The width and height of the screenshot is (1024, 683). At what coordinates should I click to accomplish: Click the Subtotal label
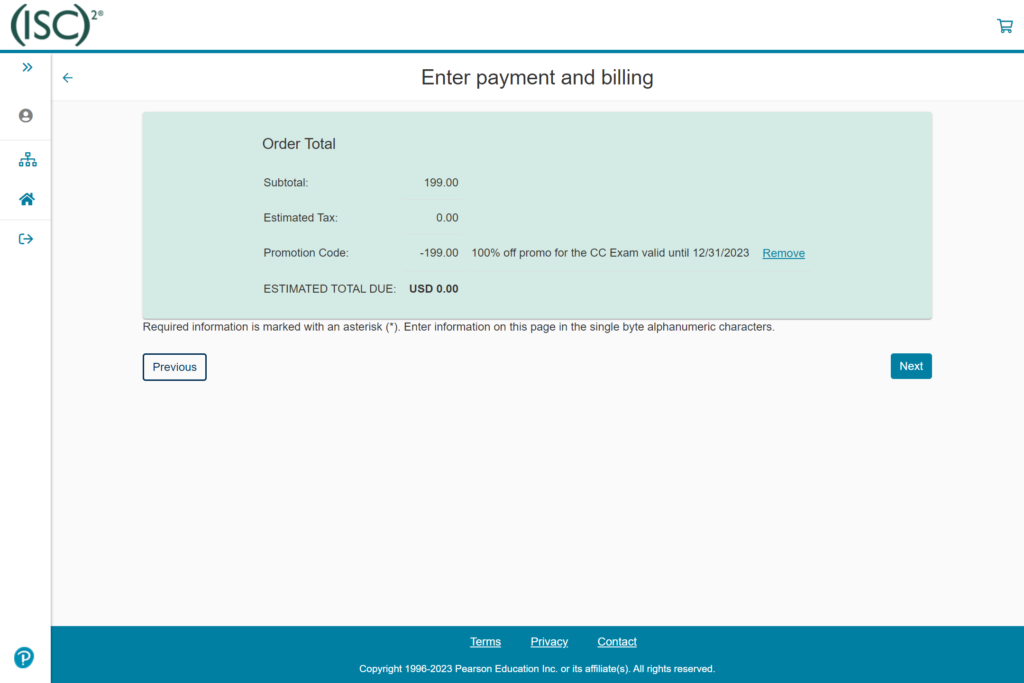click(x=285, y=183)
